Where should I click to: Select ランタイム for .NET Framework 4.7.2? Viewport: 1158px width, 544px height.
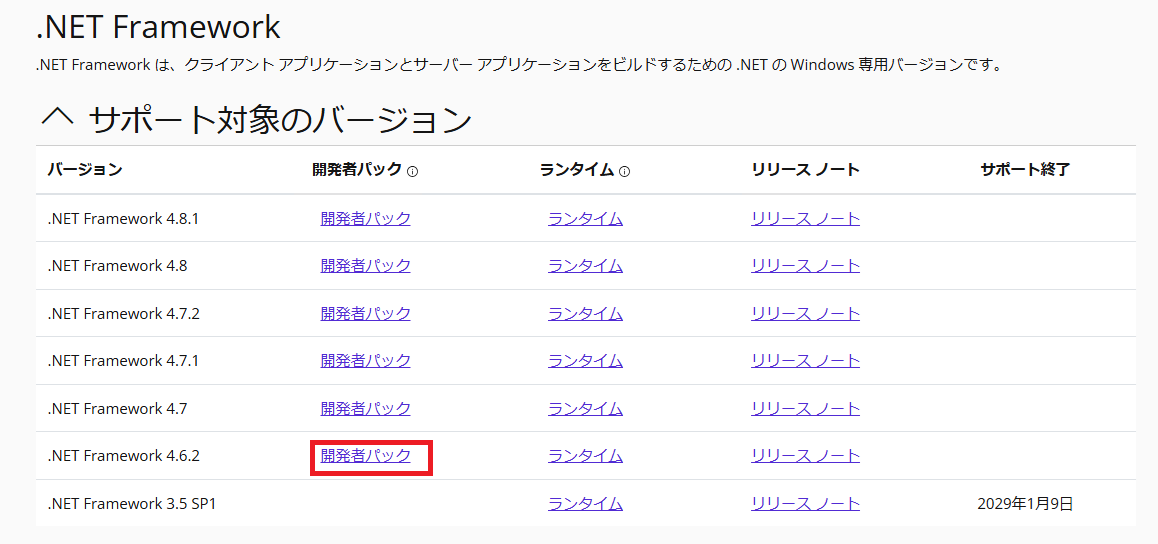click(x=585, y=313)
